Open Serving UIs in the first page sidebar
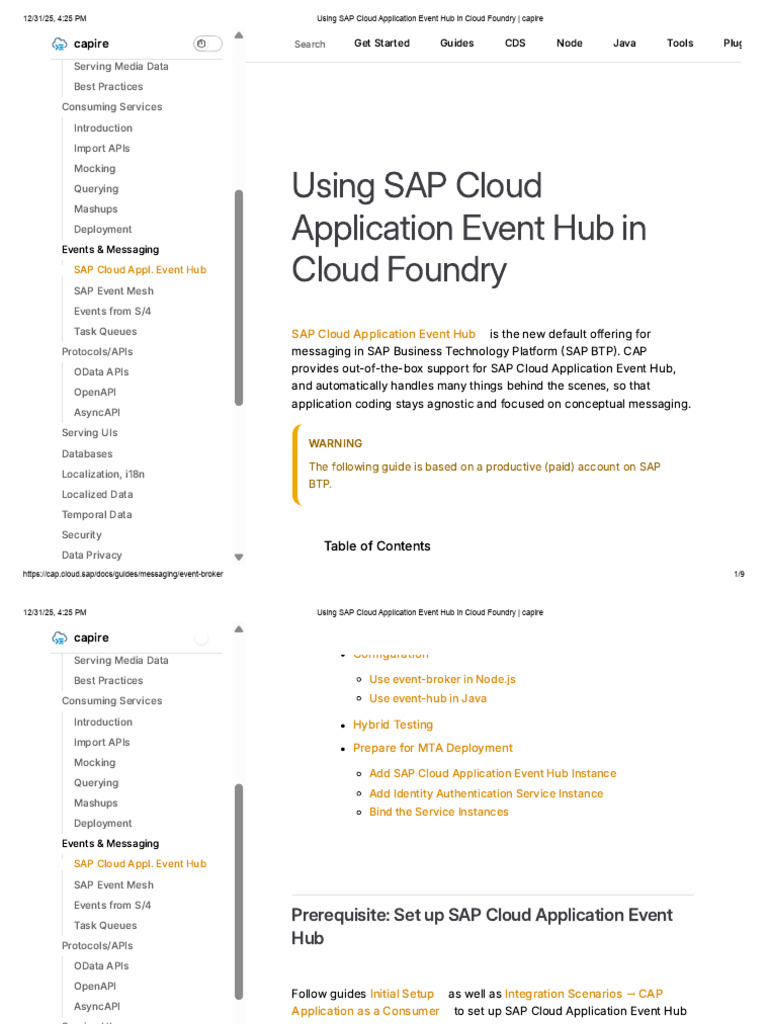Viewport: 768px width, 1024px height. click(89, 433)
